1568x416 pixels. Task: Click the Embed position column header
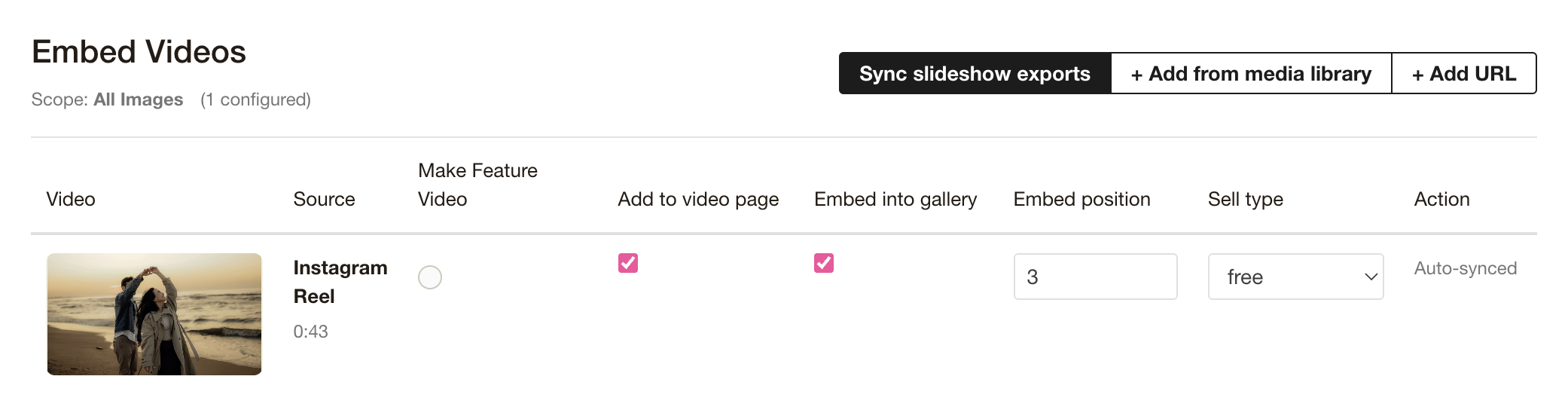1081,199
